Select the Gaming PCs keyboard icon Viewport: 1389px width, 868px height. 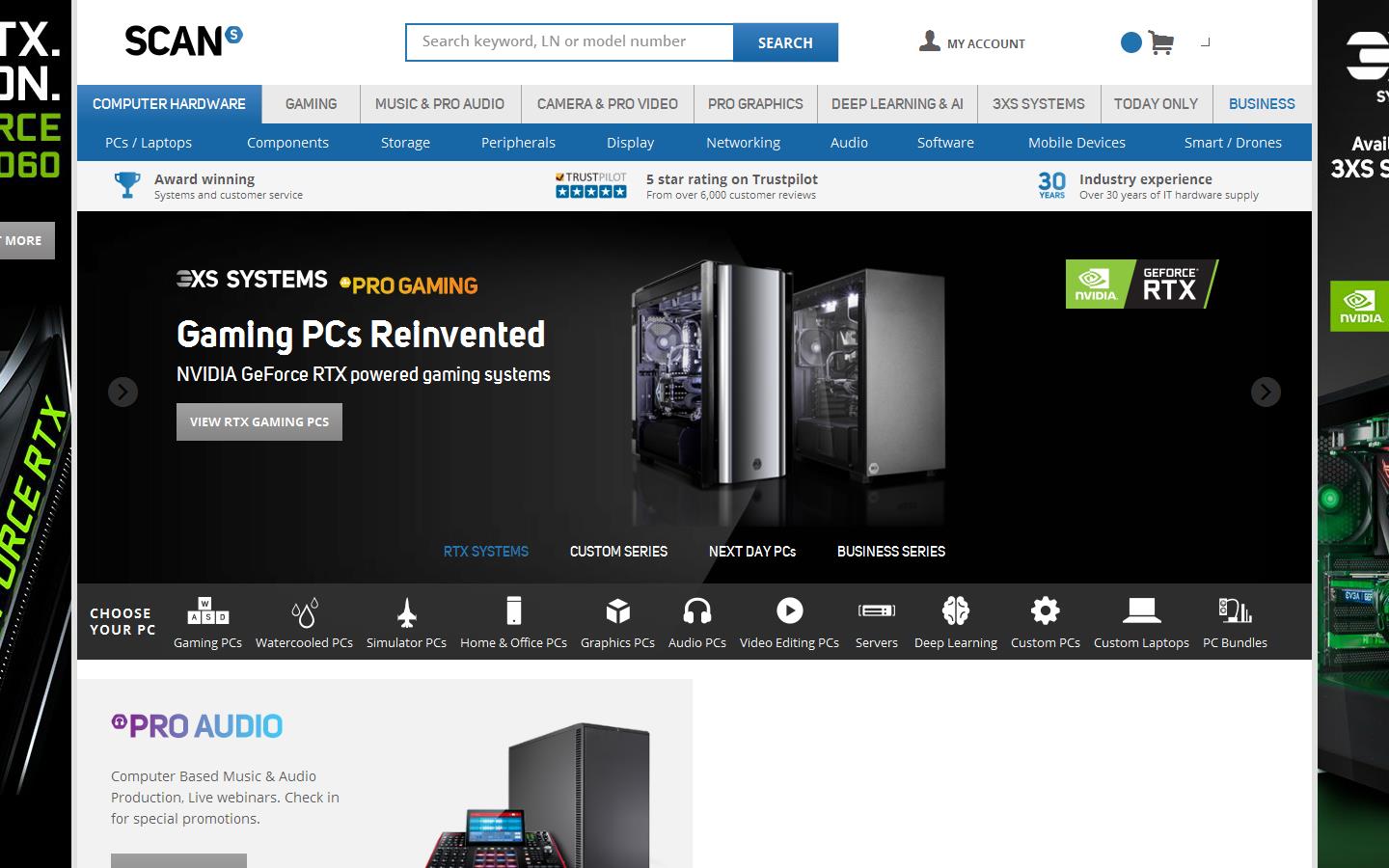[207, 611]
